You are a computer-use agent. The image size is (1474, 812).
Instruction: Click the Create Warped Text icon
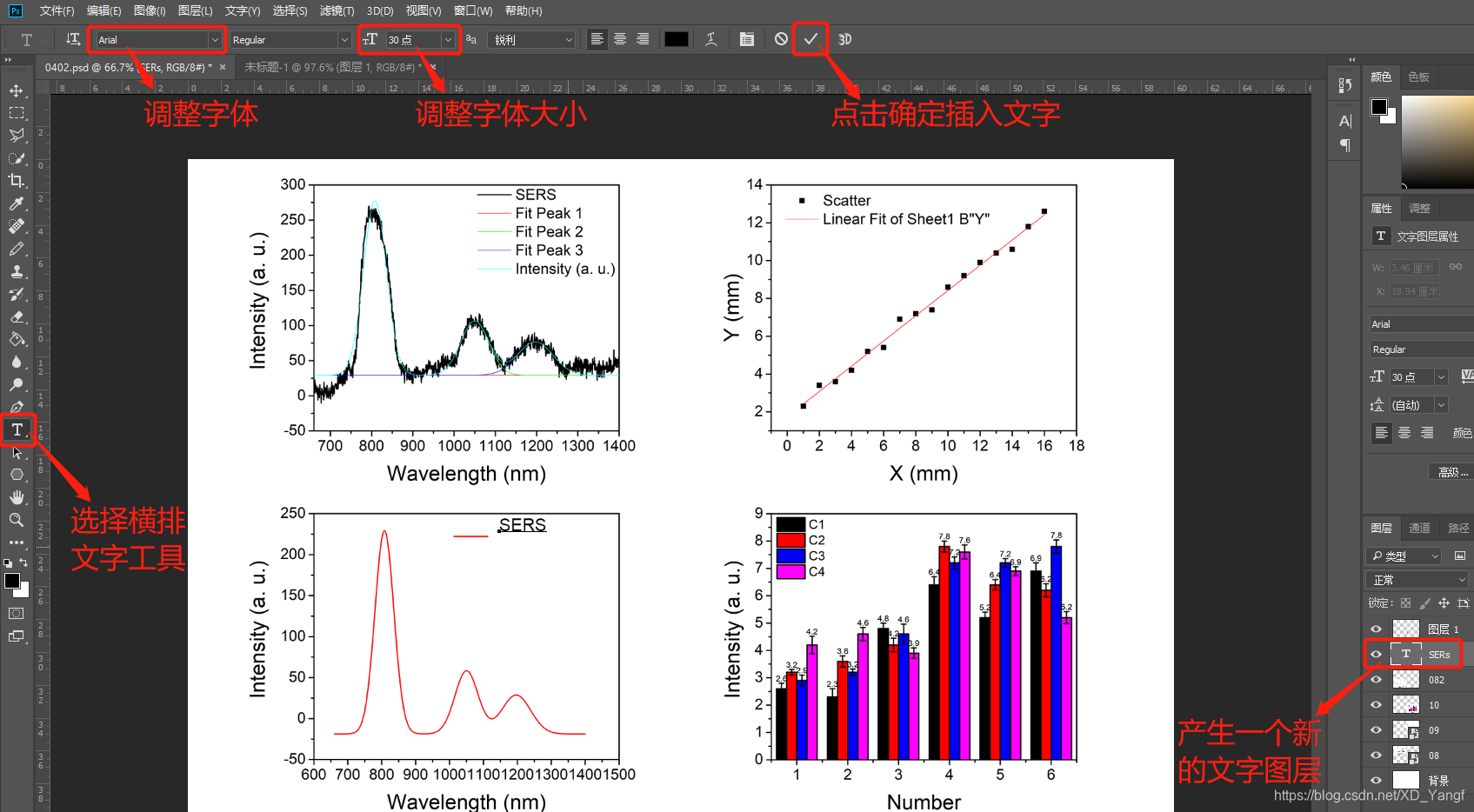711,39
